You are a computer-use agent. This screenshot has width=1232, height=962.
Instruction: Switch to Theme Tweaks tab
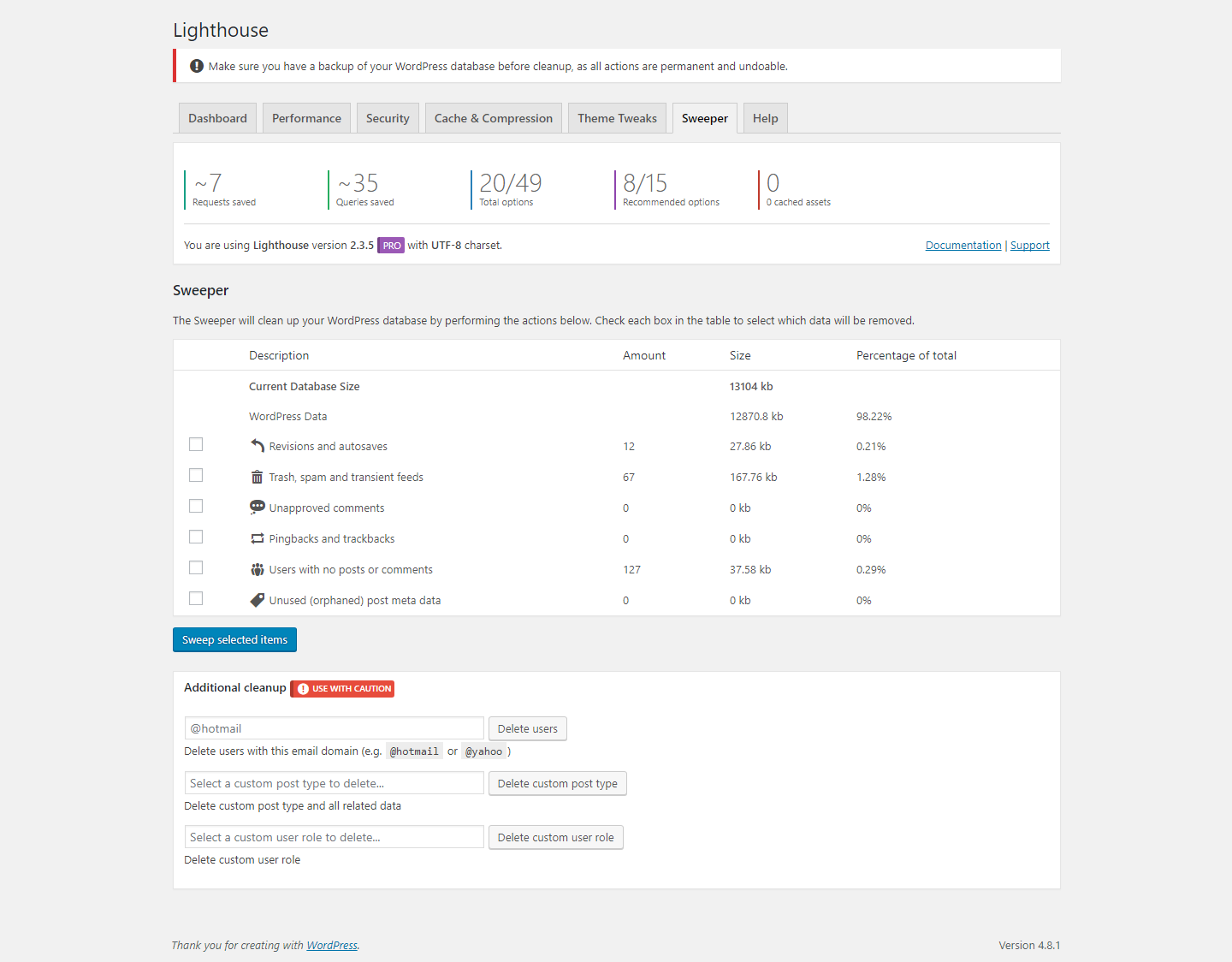[x=617, y=118]
